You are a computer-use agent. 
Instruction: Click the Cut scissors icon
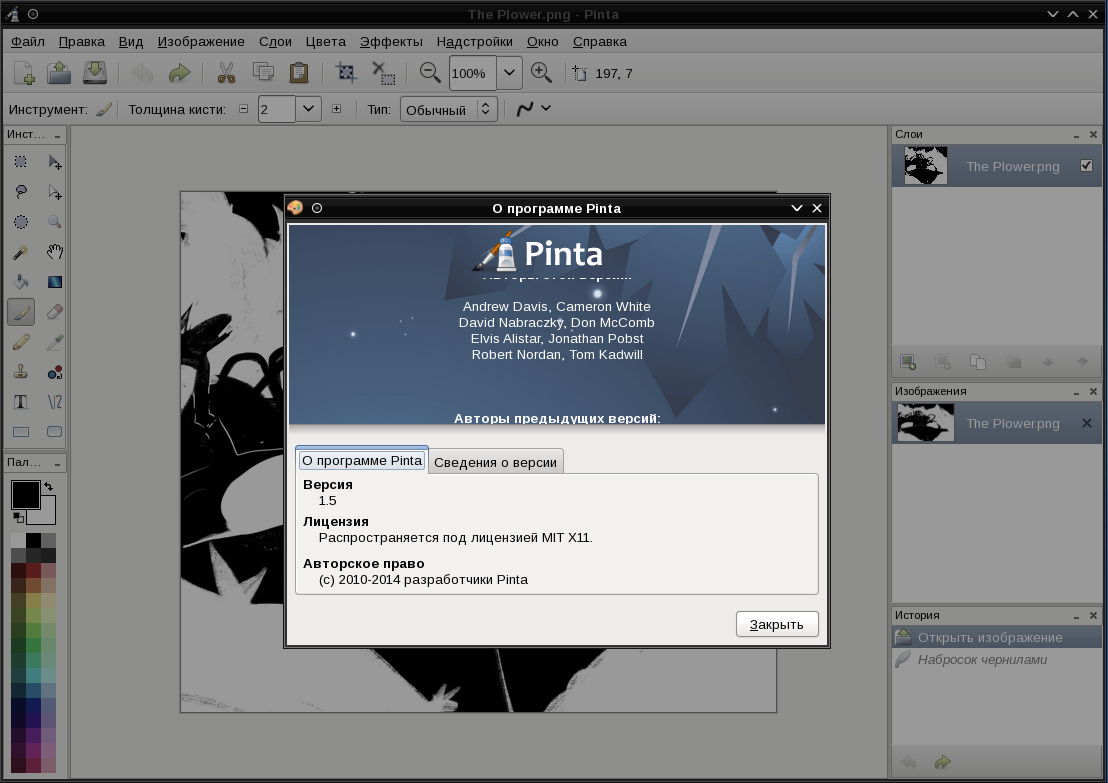(x=226, y=73)
